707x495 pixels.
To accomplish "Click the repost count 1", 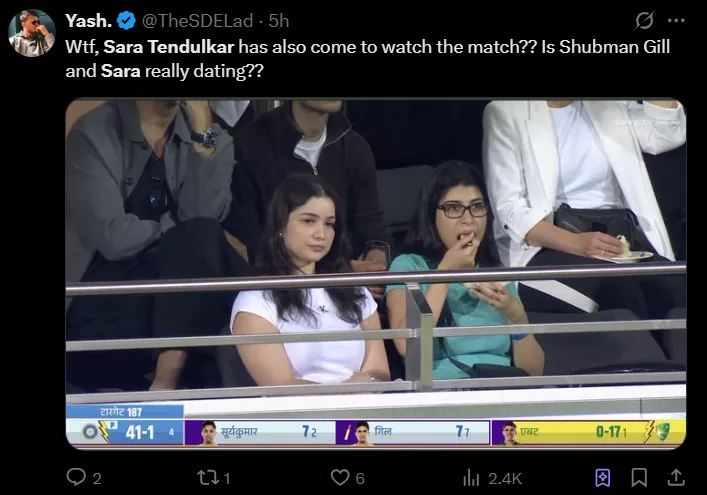I will pos(227,478).
